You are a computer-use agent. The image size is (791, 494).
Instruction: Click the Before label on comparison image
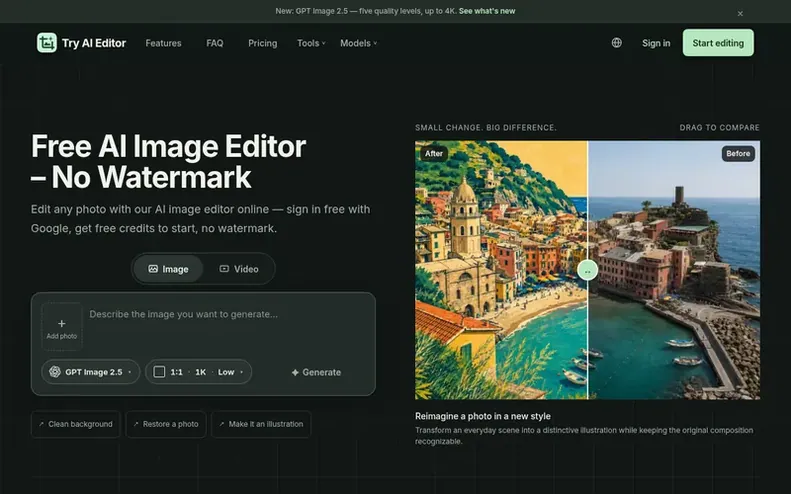pos(738,153)
